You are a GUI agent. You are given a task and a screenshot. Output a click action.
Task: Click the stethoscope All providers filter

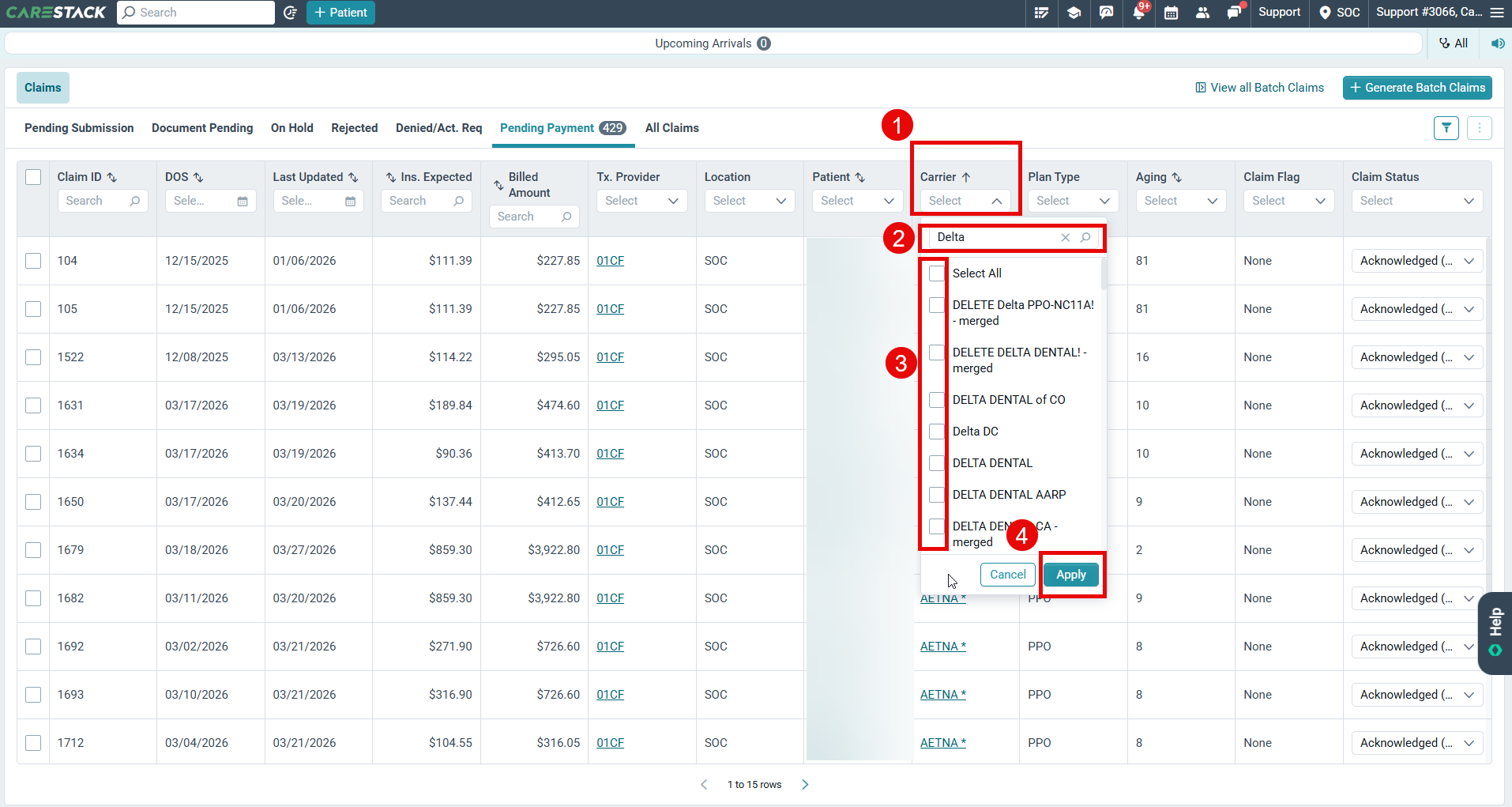pyautogui.click(x=1454, y=43)
